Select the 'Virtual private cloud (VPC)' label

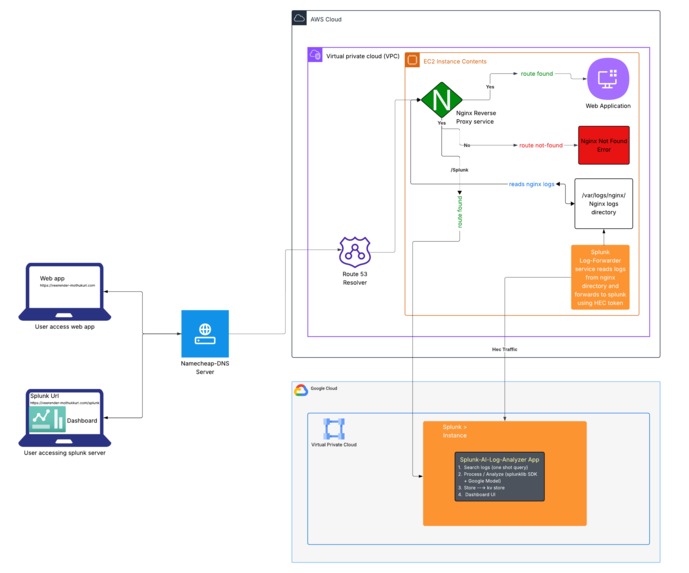point(363,56)
